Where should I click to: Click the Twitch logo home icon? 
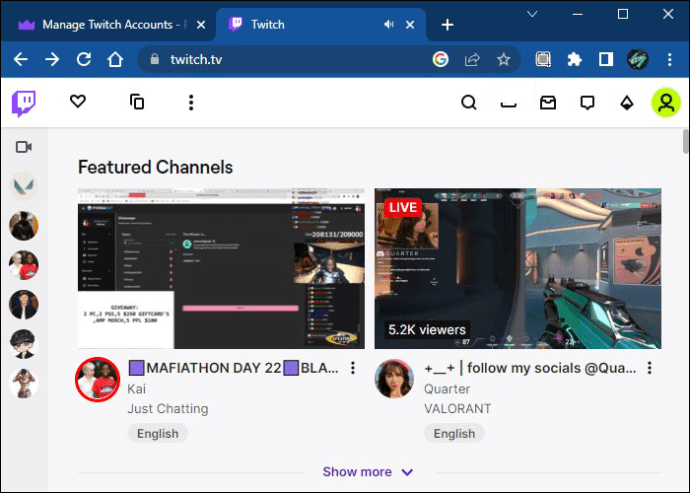coord(24,102)
